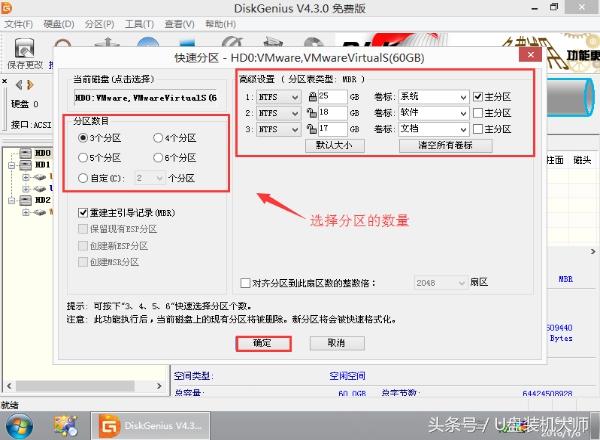Click DiskGenius taskbar button
This screenshot has width=600, height=440.
(150, 426)
